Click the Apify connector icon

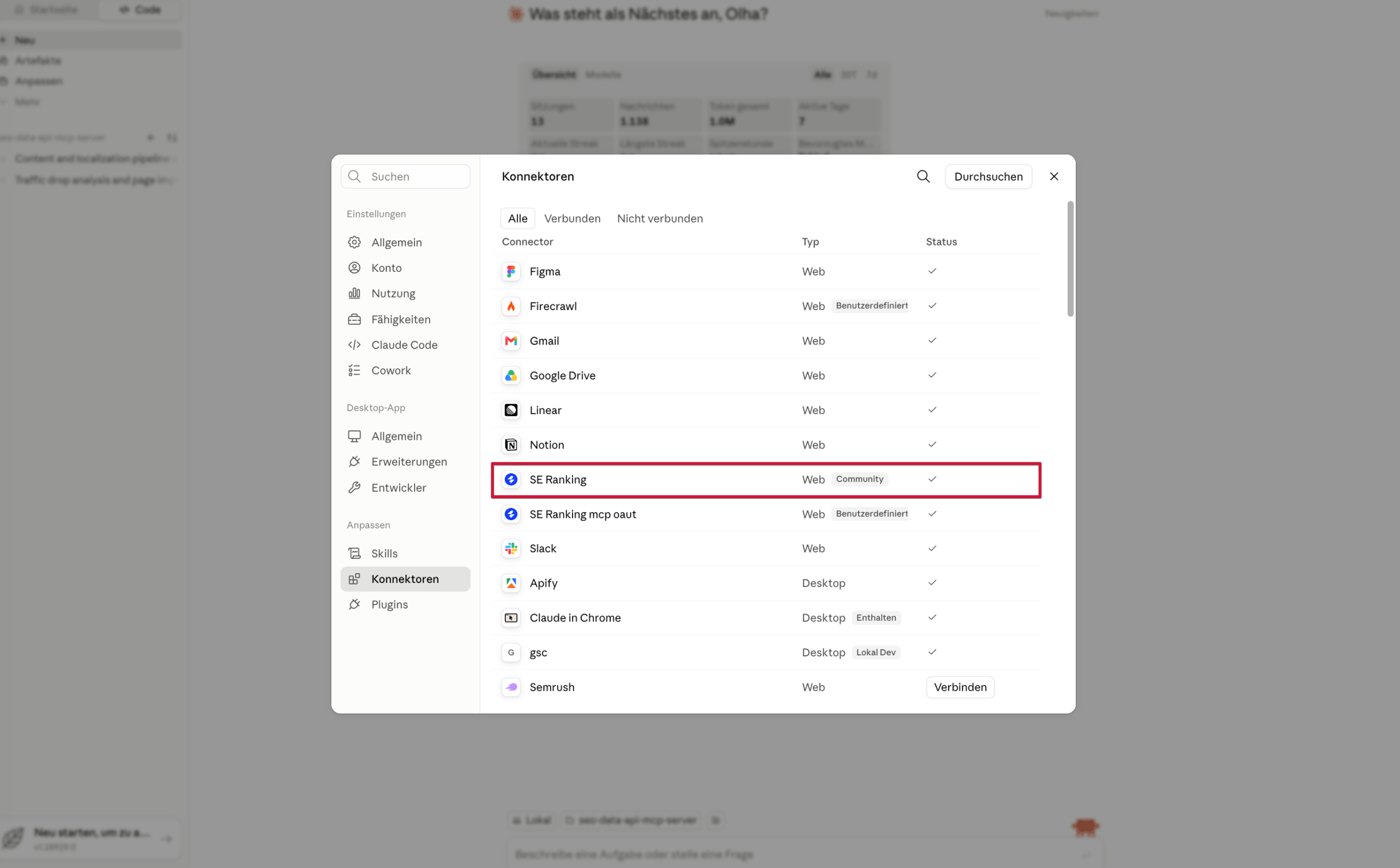click(x=511, y=583)
